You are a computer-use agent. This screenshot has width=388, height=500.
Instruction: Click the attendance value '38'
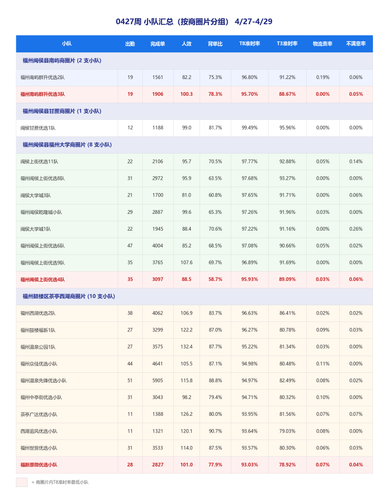click(x=130, y=313)
